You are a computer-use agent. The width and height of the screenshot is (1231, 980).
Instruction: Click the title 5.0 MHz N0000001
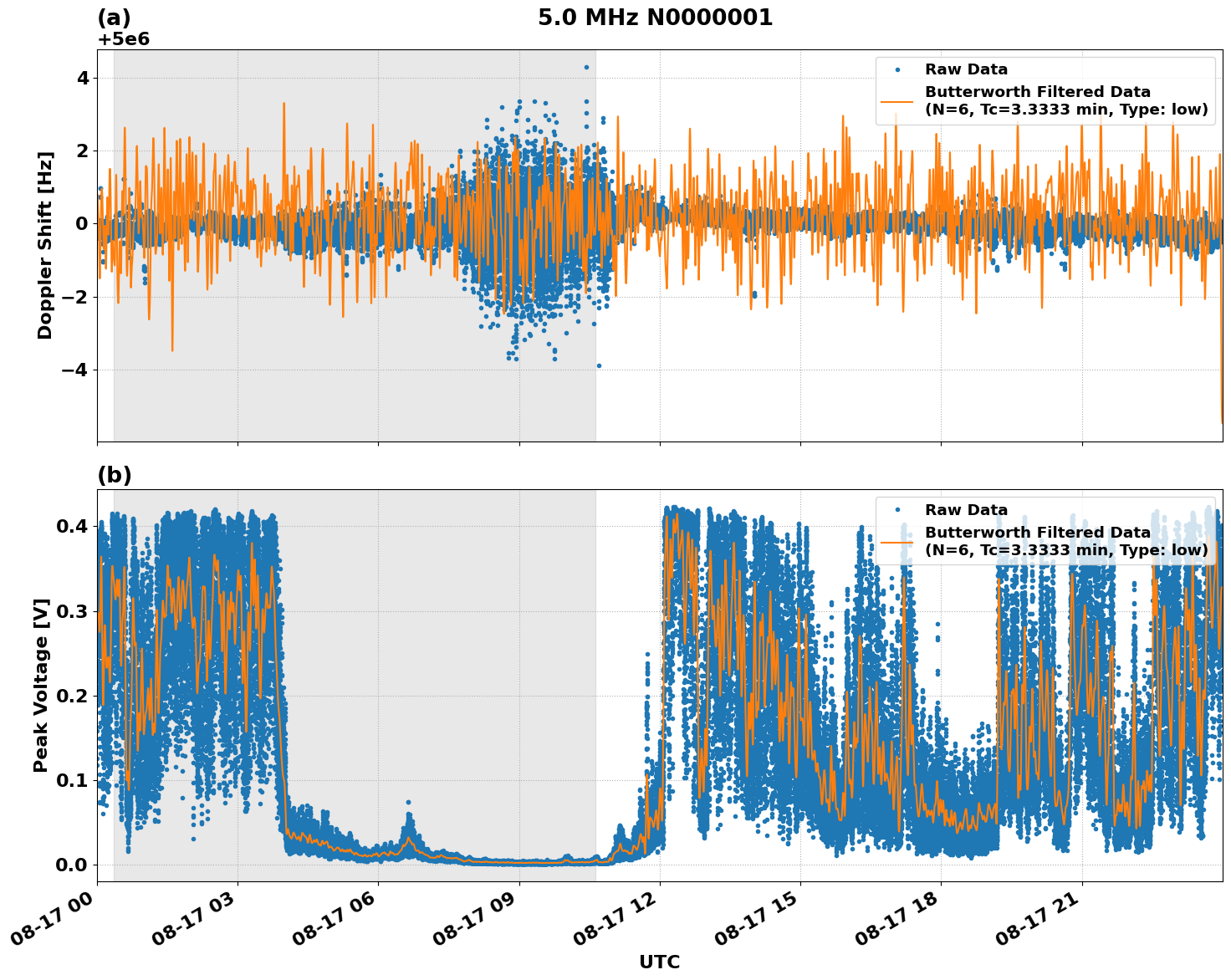[657, 15]
